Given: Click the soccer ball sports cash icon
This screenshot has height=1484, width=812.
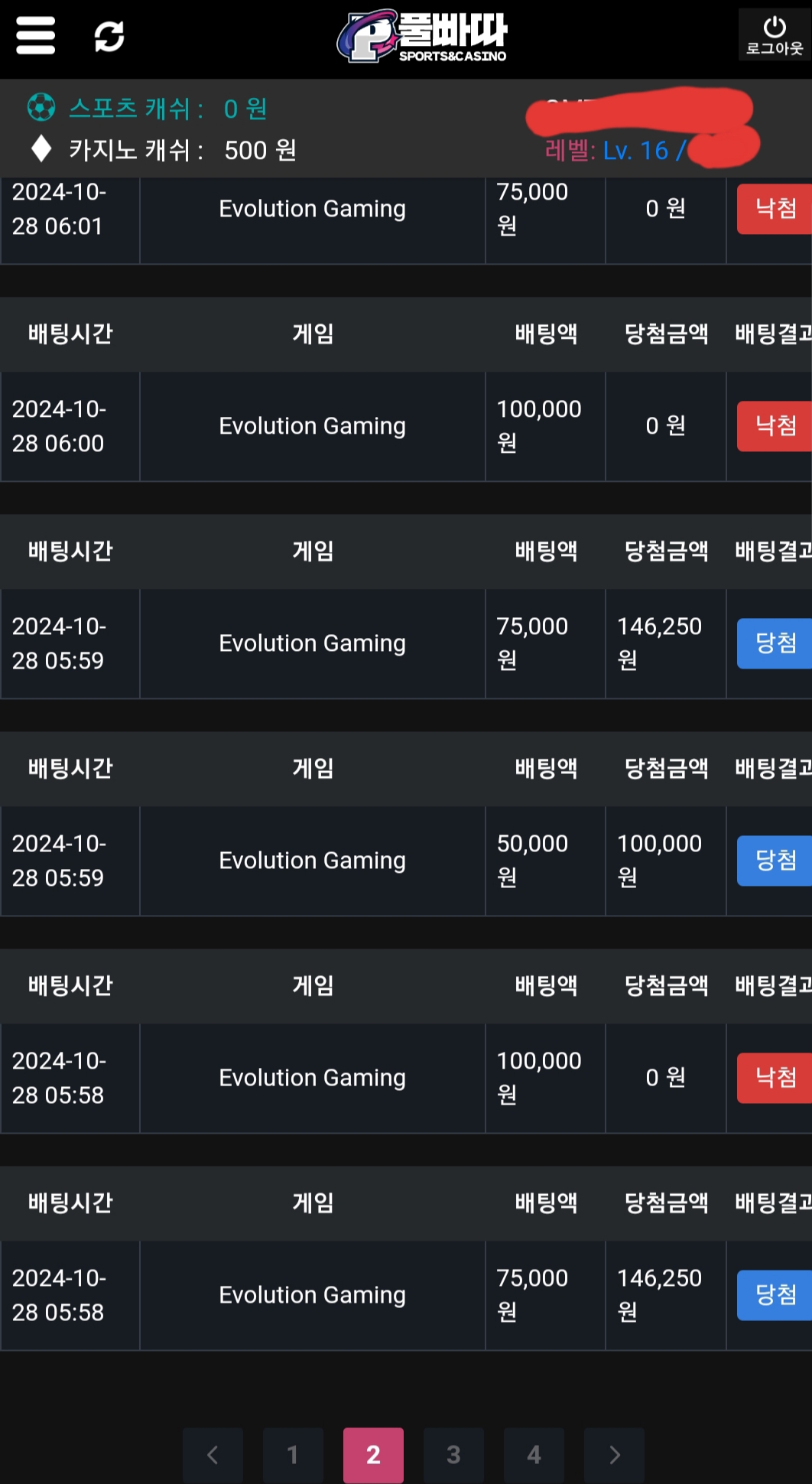Looking at the screenshot, I should [x=41, y=107].
